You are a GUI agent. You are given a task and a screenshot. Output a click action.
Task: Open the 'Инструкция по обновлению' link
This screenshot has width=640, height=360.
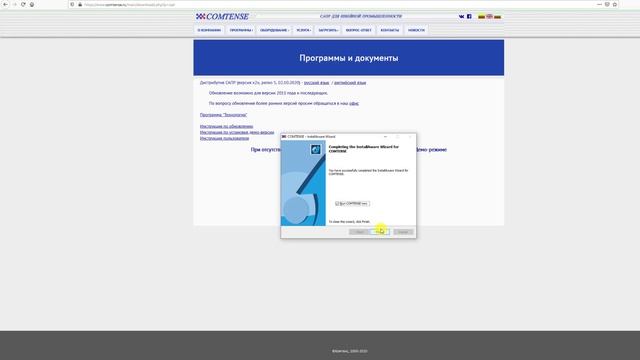227,127
